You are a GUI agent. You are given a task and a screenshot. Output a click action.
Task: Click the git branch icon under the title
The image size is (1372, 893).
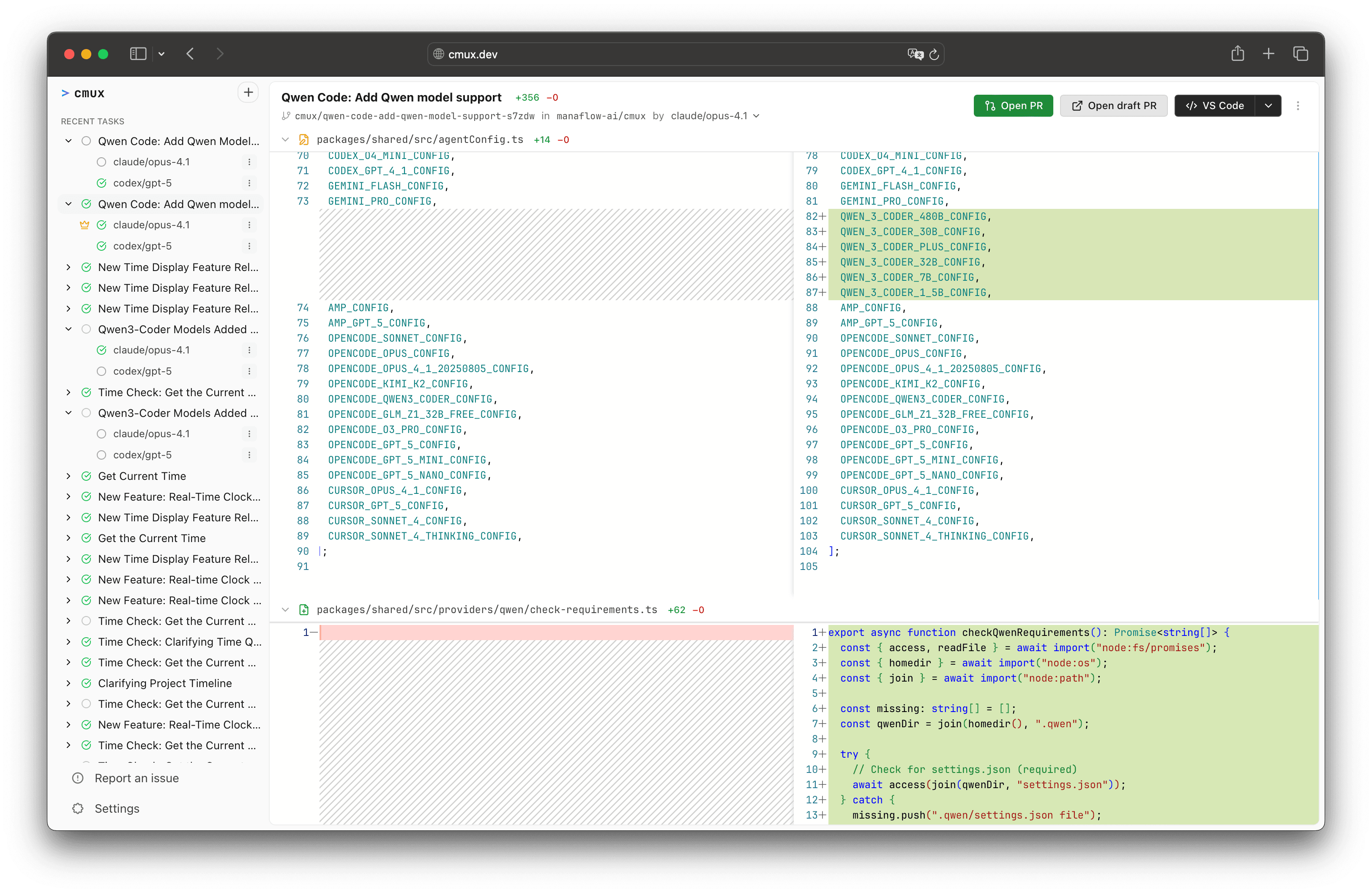[285, 116]
